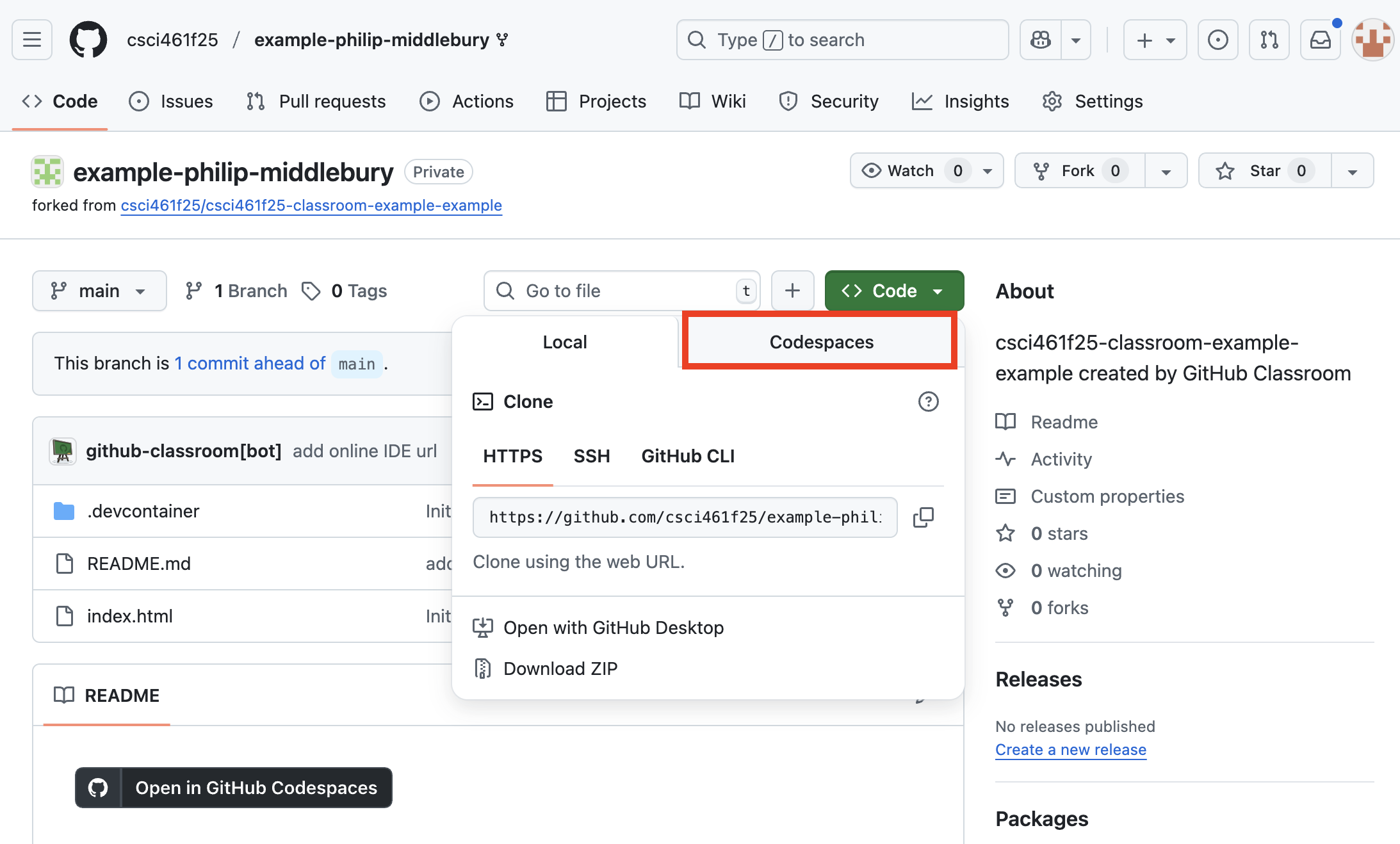Open the README.md file
Viewport: 1400px width, 844px height.
139,564
